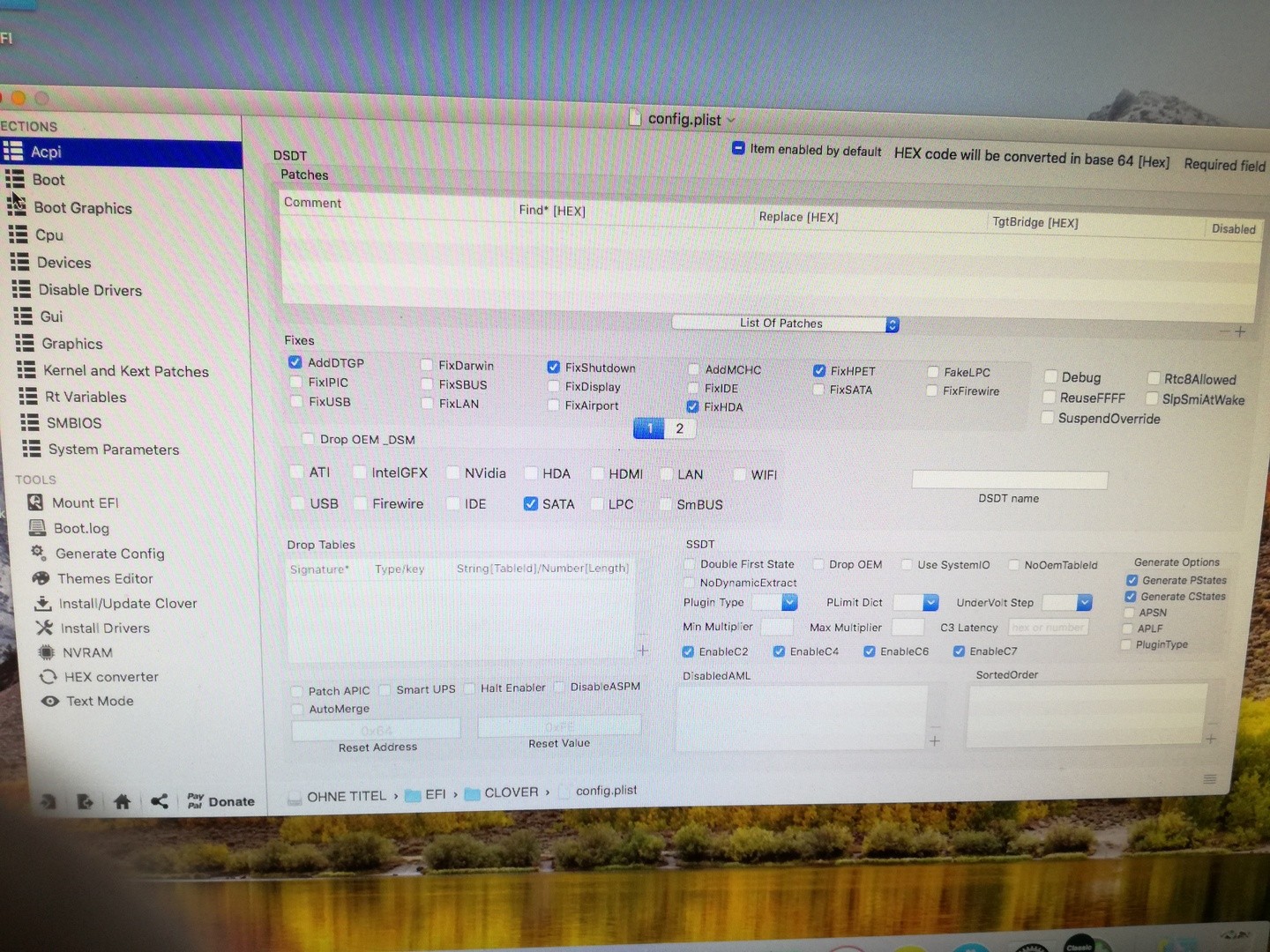This screenshot has height=952, width=1270.
Task: Switch to fixes page 2
Action: coord(680,428)
